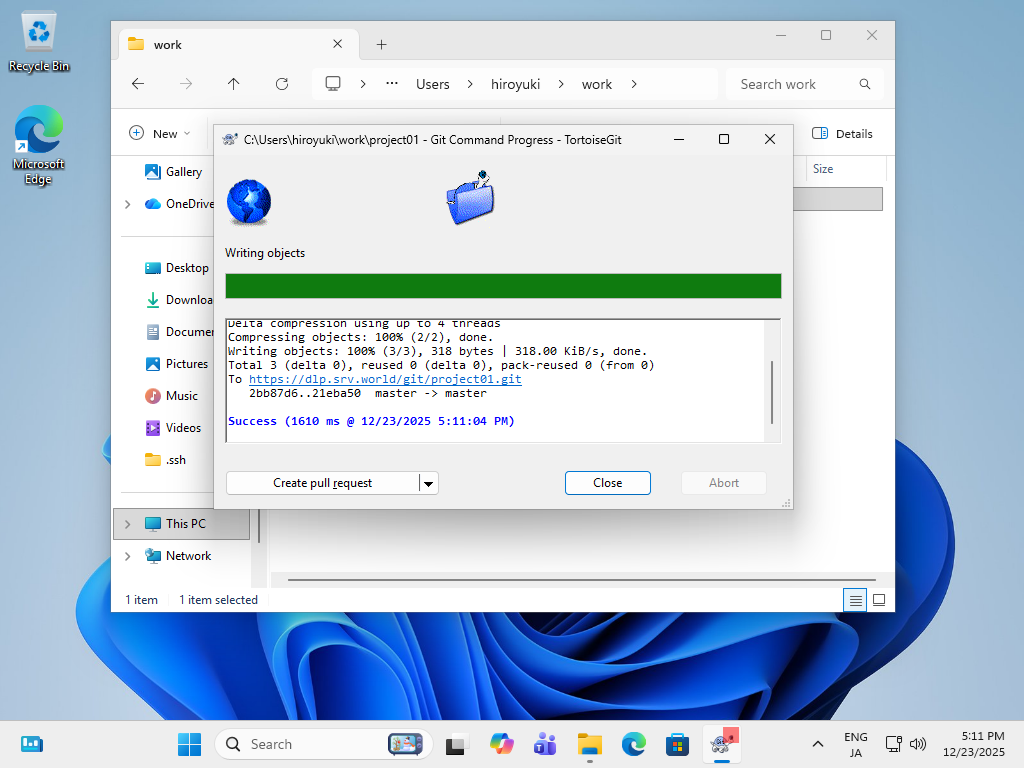The height and width of the screenshot is (768, 1024).
Task: Open Microsoft Store from taskbar
Action: tap(678, 744)
